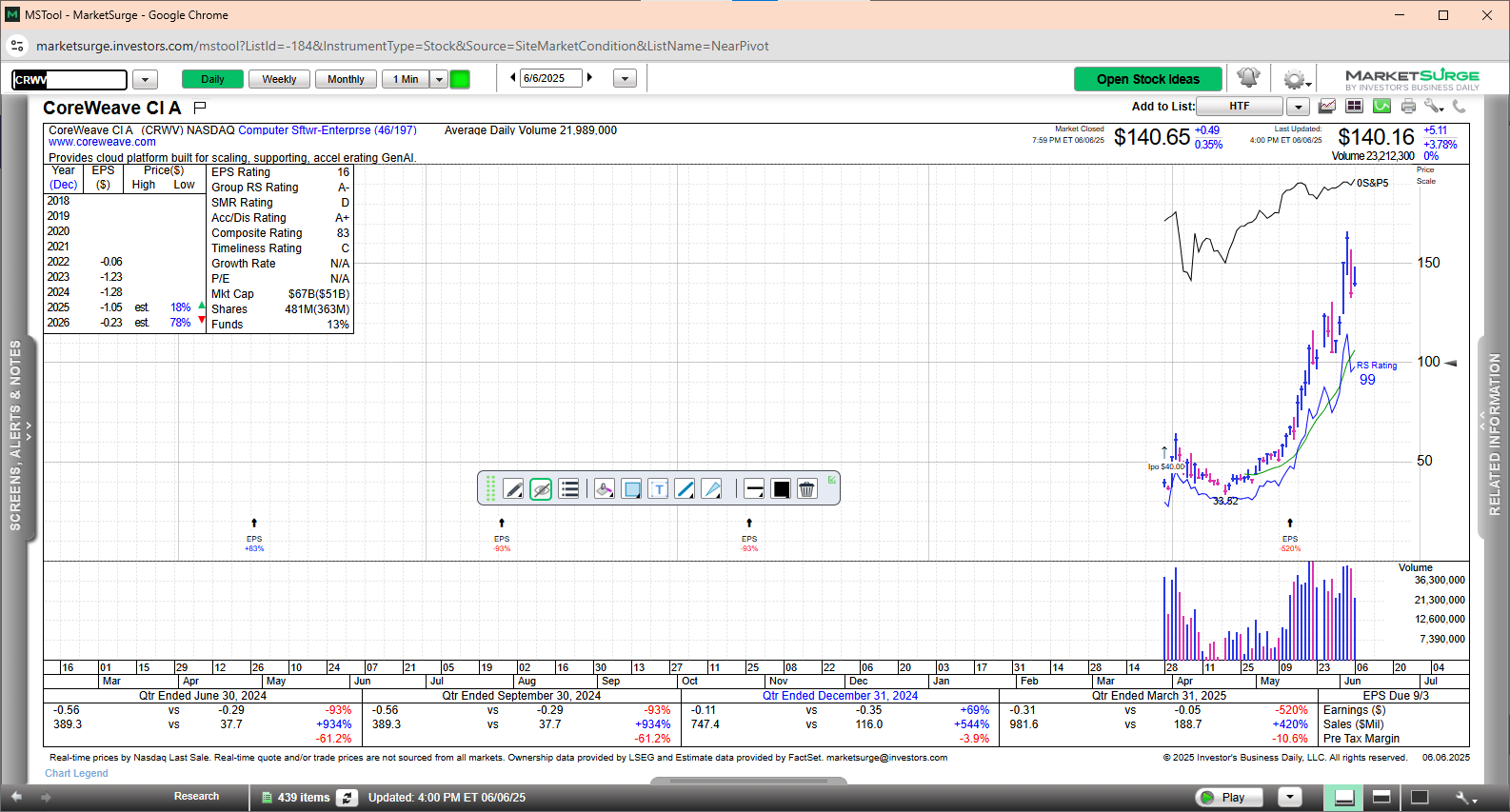Open alerts bell icon
The height and width of the screenshot is (812, 1510).
1248,78
